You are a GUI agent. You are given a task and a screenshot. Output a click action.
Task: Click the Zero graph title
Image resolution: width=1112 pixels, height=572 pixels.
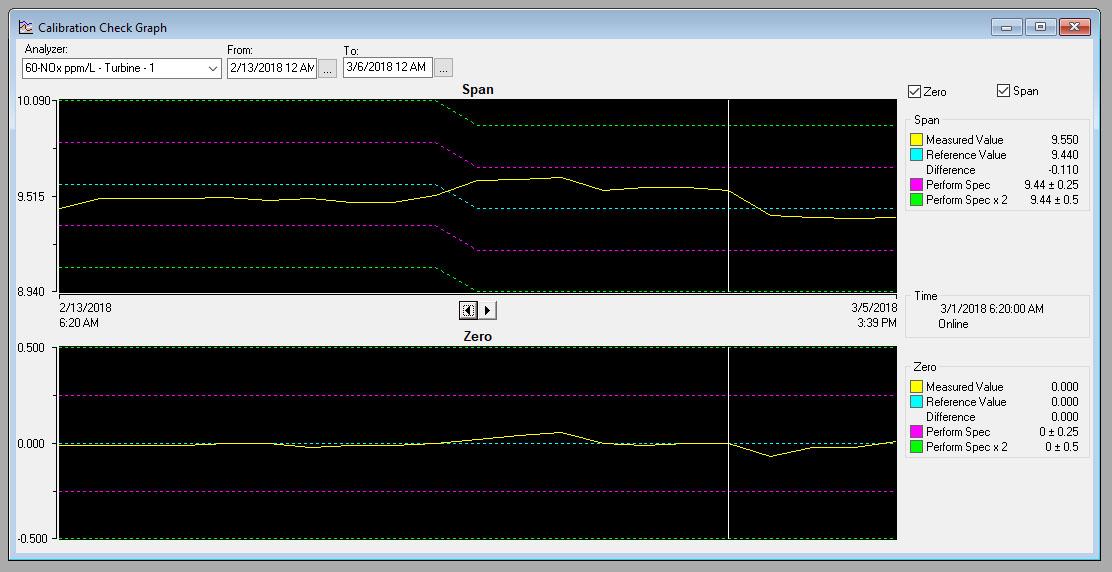[478, 336]
